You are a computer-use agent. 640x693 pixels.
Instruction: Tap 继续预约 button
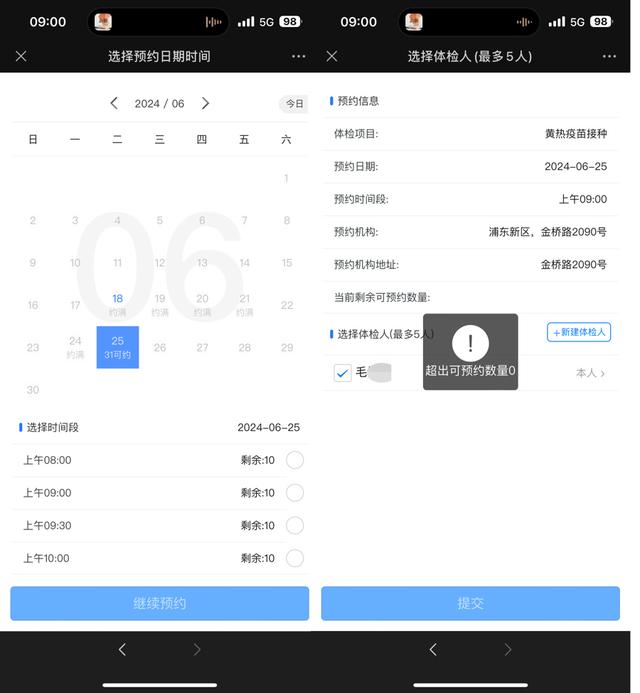point(160,603)
